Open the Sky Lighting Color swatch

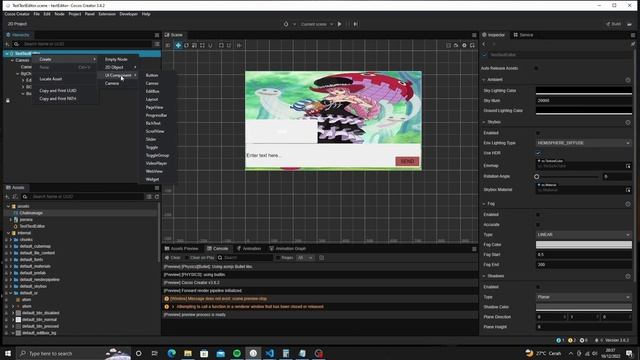coord(584,91)
